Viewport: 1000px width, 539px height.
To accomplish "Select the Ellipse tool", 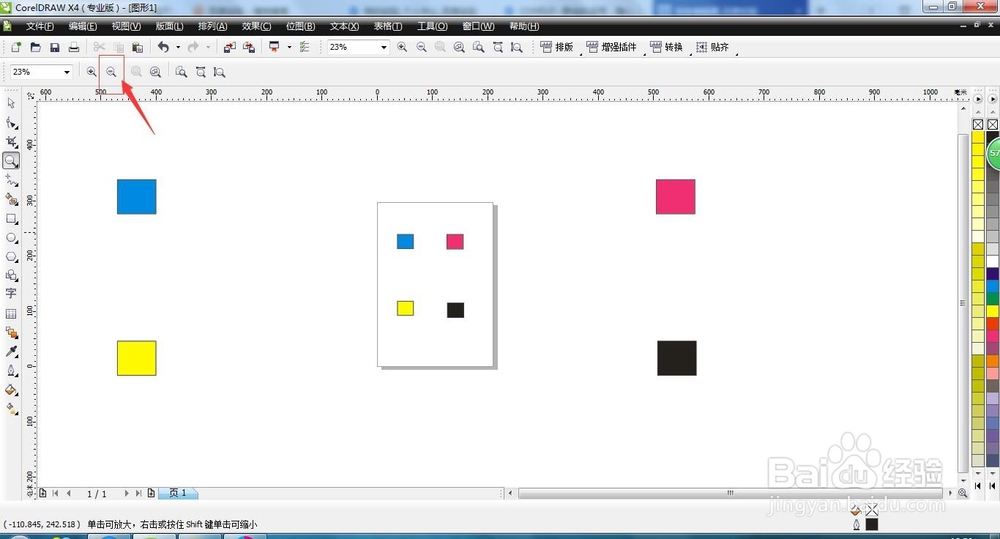I will [x=11, y=238].
